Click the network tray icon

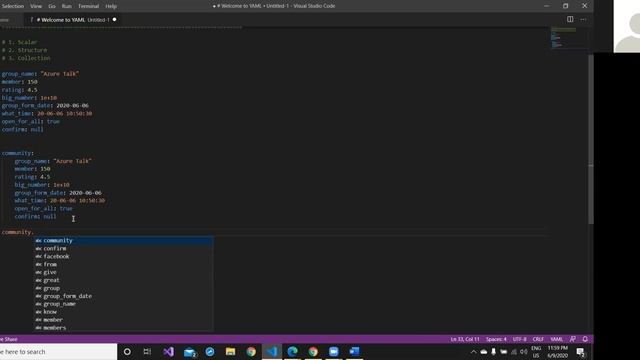coord(514,352)
